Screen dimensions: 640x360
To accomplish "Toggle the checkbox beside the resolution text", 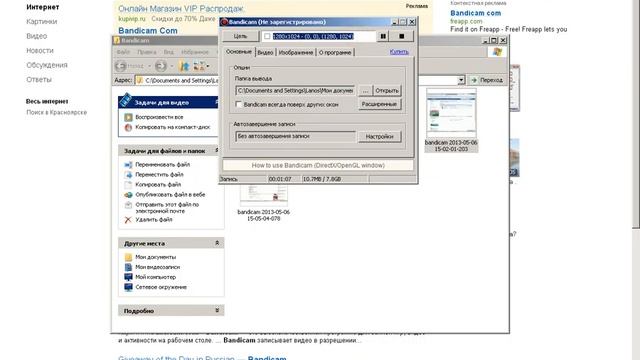I will [x=267, y=36].
